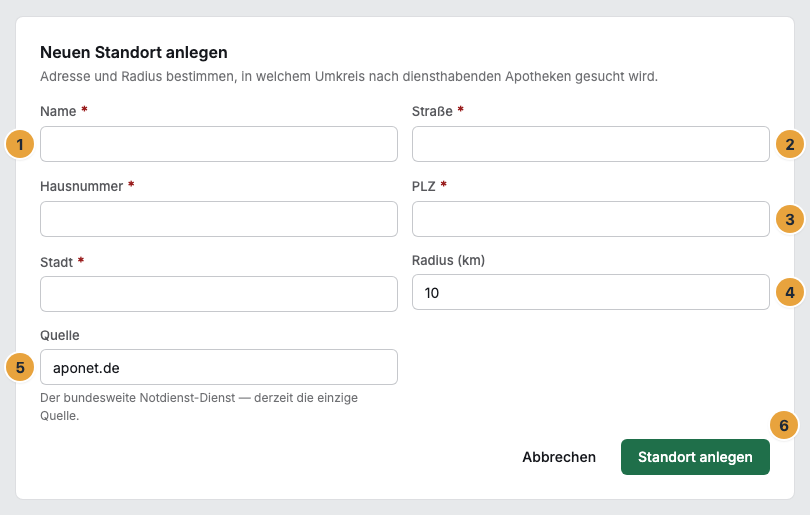The image size is (810, 515).
Task: Cancel with the Abbrechen button
Action: click(x=559, y=457)
